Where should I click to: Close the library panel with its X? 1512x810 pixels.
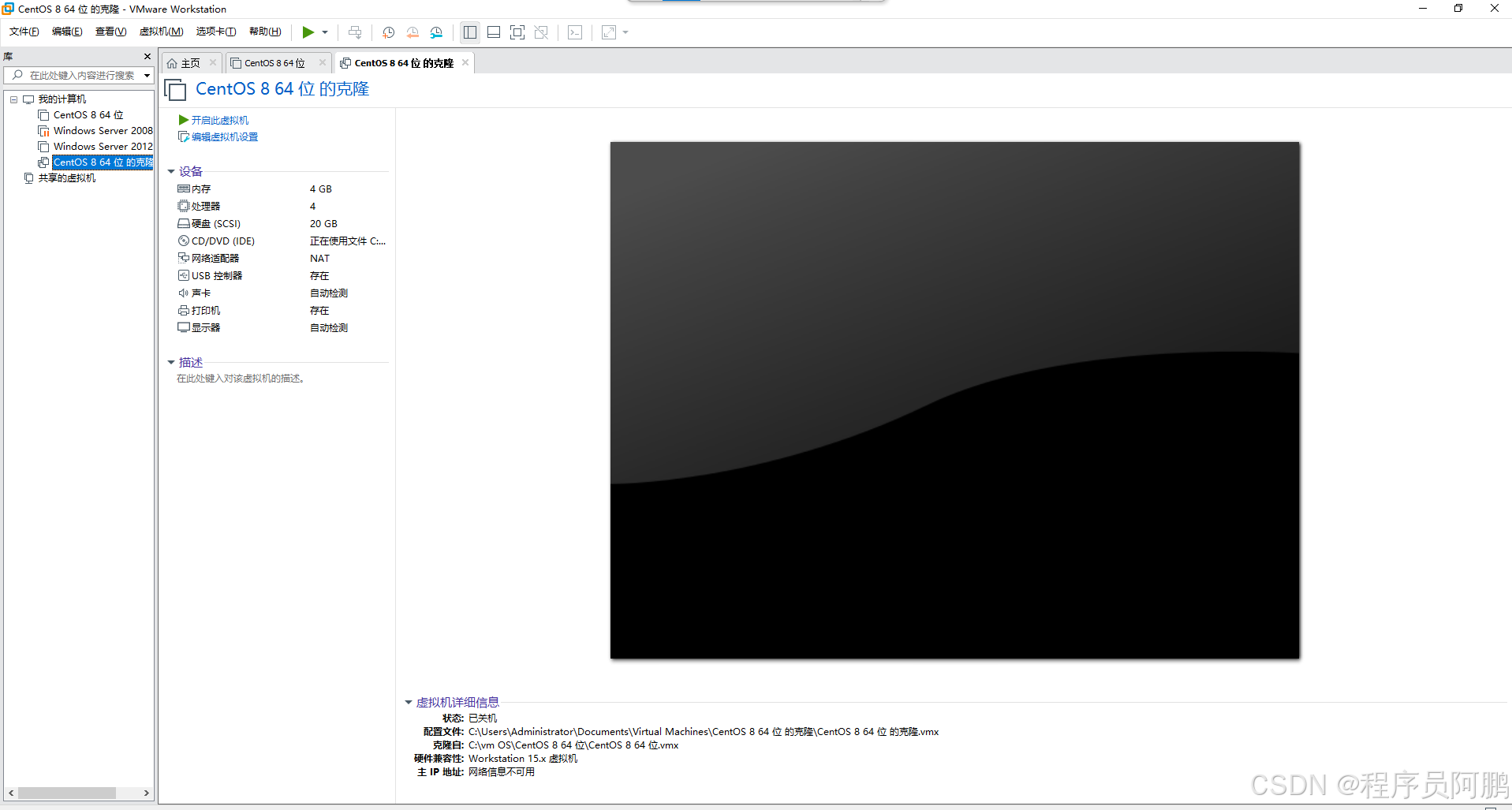click(147, 56)
